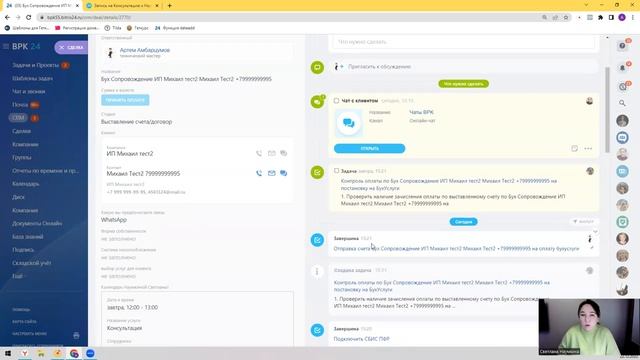640x360 pixels.
Task: Click the Консультация service name value
Action: 124,328
